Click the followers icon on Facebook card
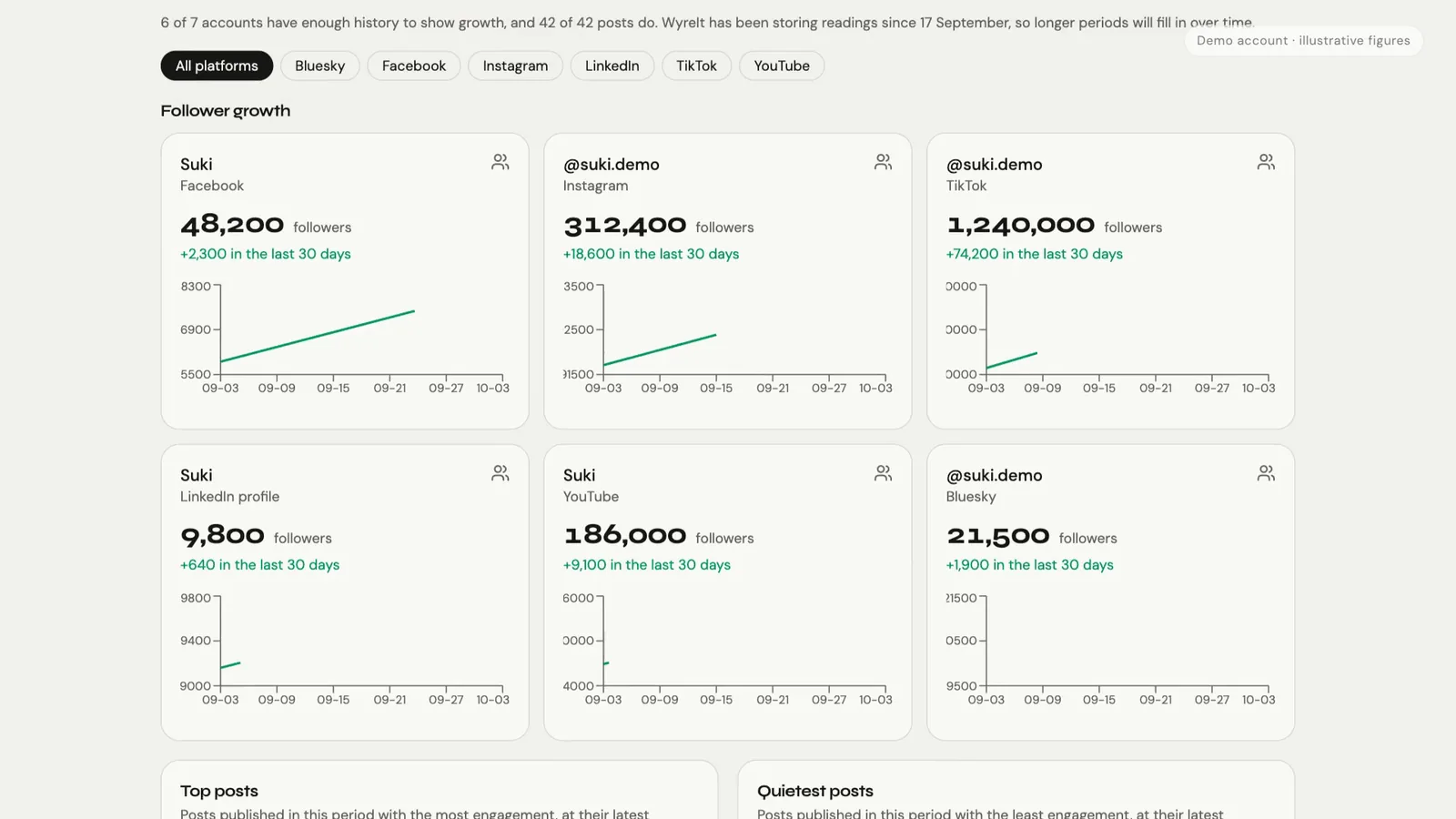The height and width of the screenshot is (819, 1456). pyautogui.click(x=500, y=162)
